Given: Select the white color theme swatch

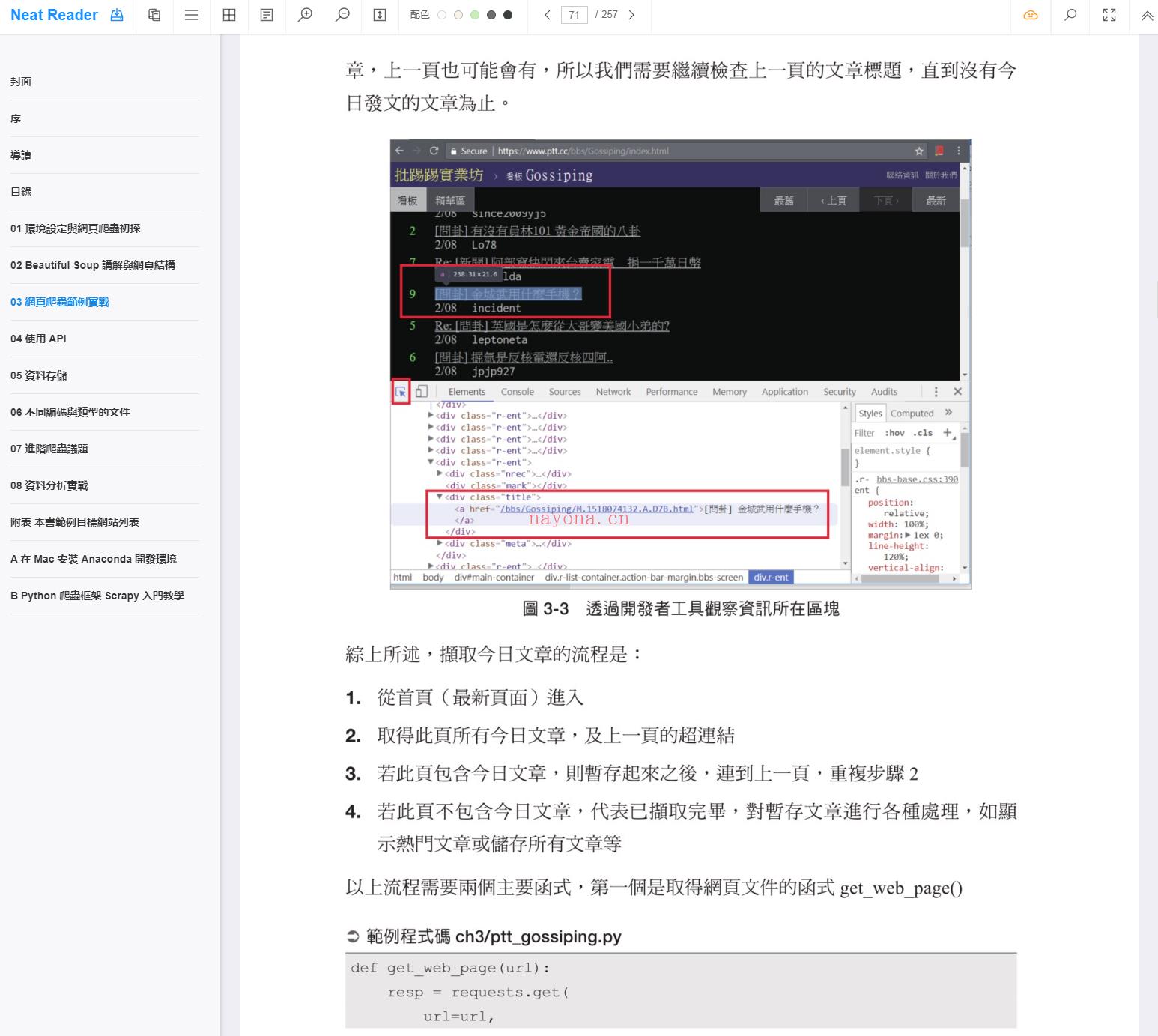Looking at the screenshot, I should (x=442, y=15).
